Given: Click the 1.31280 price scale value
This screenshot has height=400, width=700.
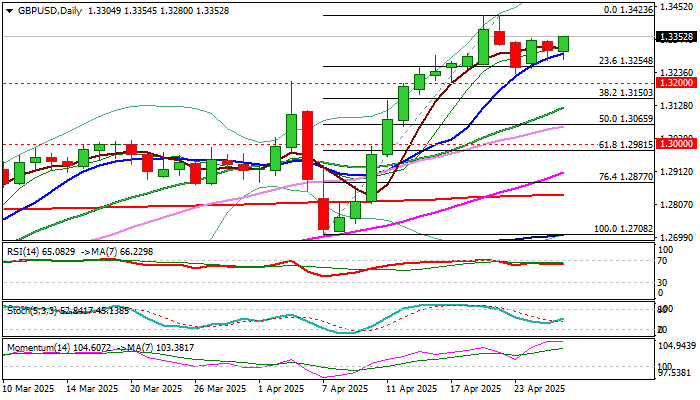Looking at the screenshot, I should 676,106.
